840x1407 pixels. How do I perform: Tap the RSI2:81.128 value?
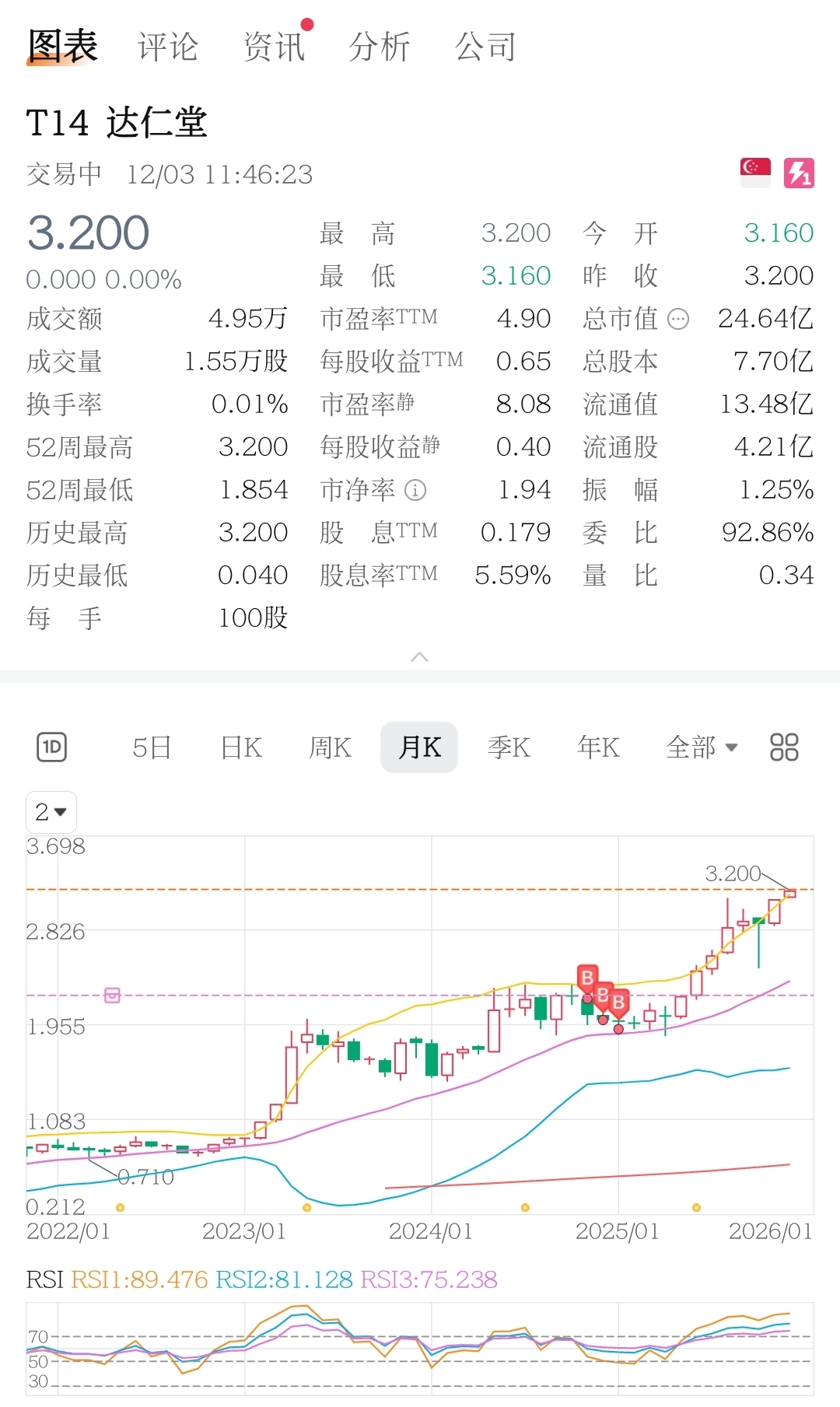[284, 1279]
